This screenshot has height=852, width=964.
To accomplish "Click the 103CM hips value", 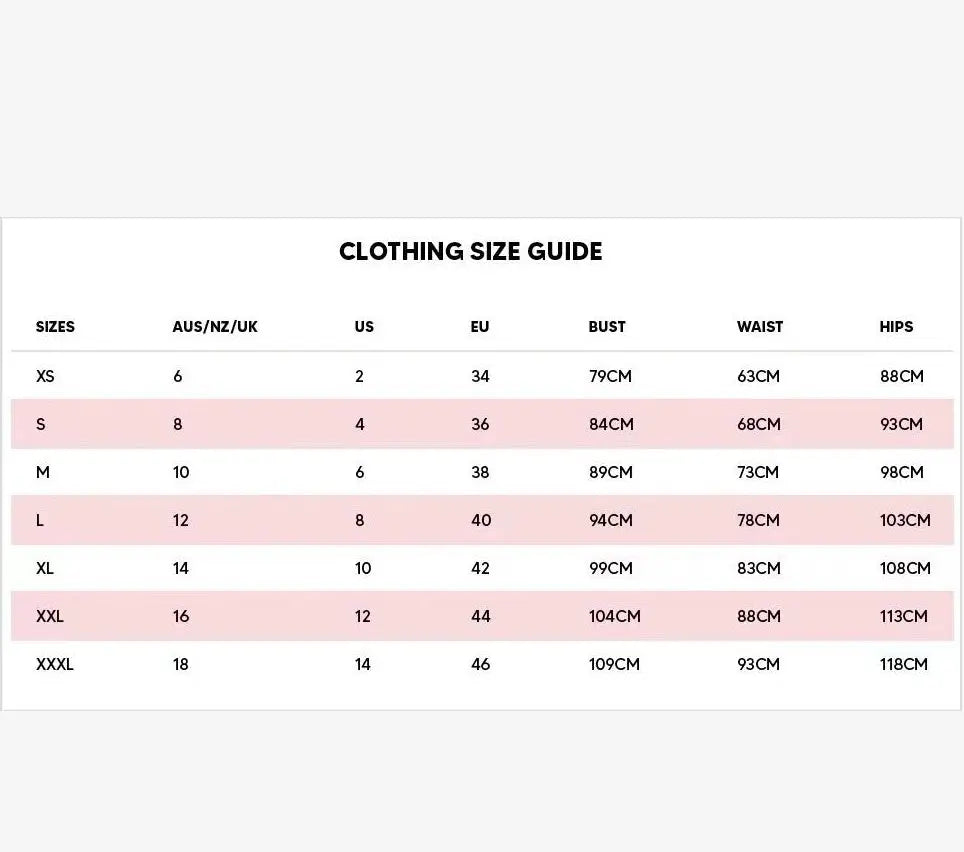I will coord(905,521).
